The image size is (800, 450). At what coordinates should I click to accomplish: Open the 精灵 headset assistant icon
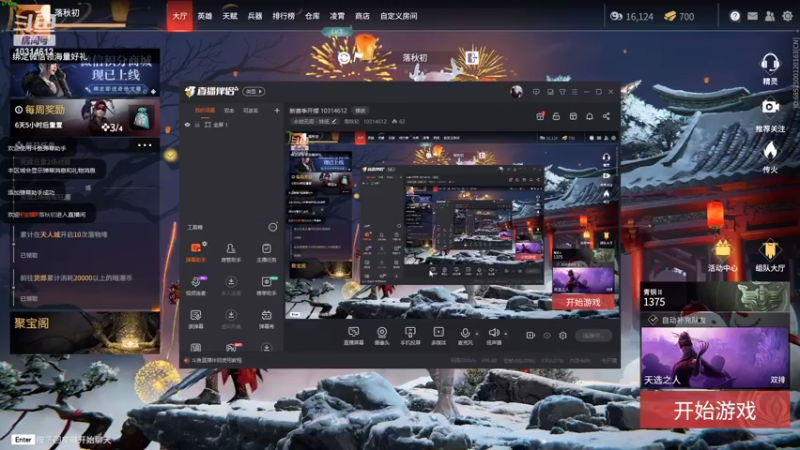(770, 69)
